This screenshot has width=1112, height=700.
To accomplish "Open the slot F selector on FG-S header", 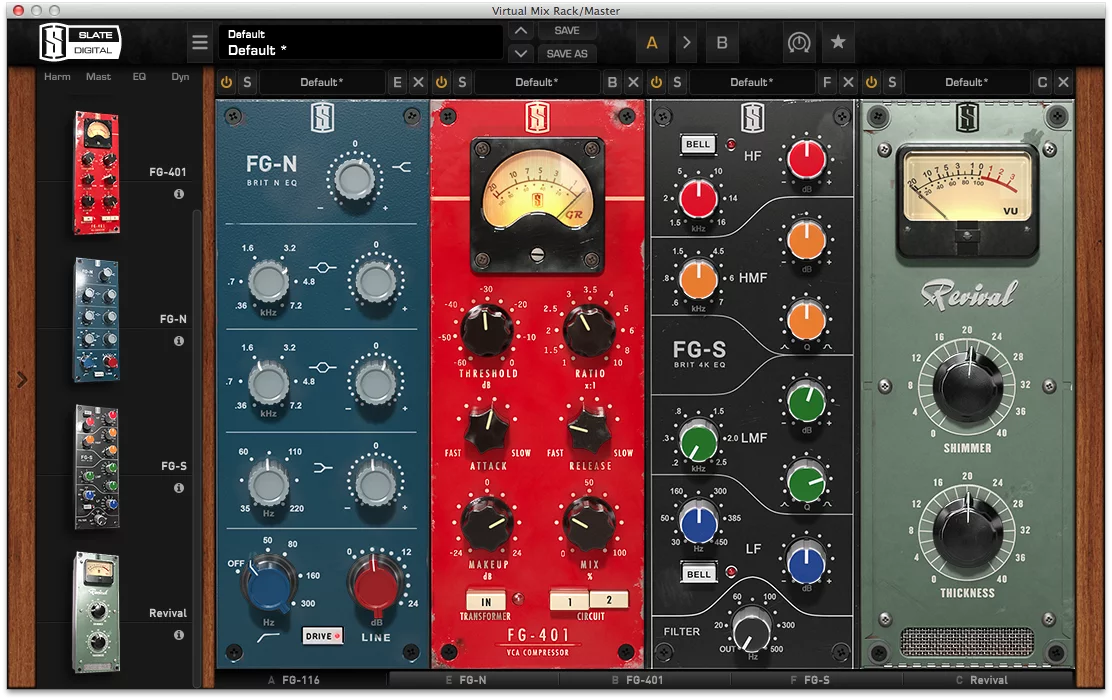I will click(827, 82).
